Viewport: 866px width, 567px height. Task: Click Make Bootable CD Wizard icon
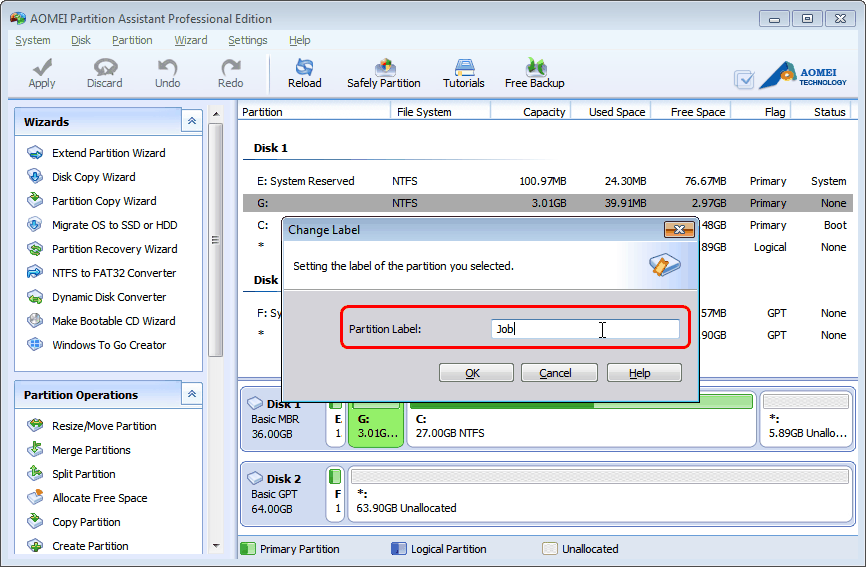[35, 321]
